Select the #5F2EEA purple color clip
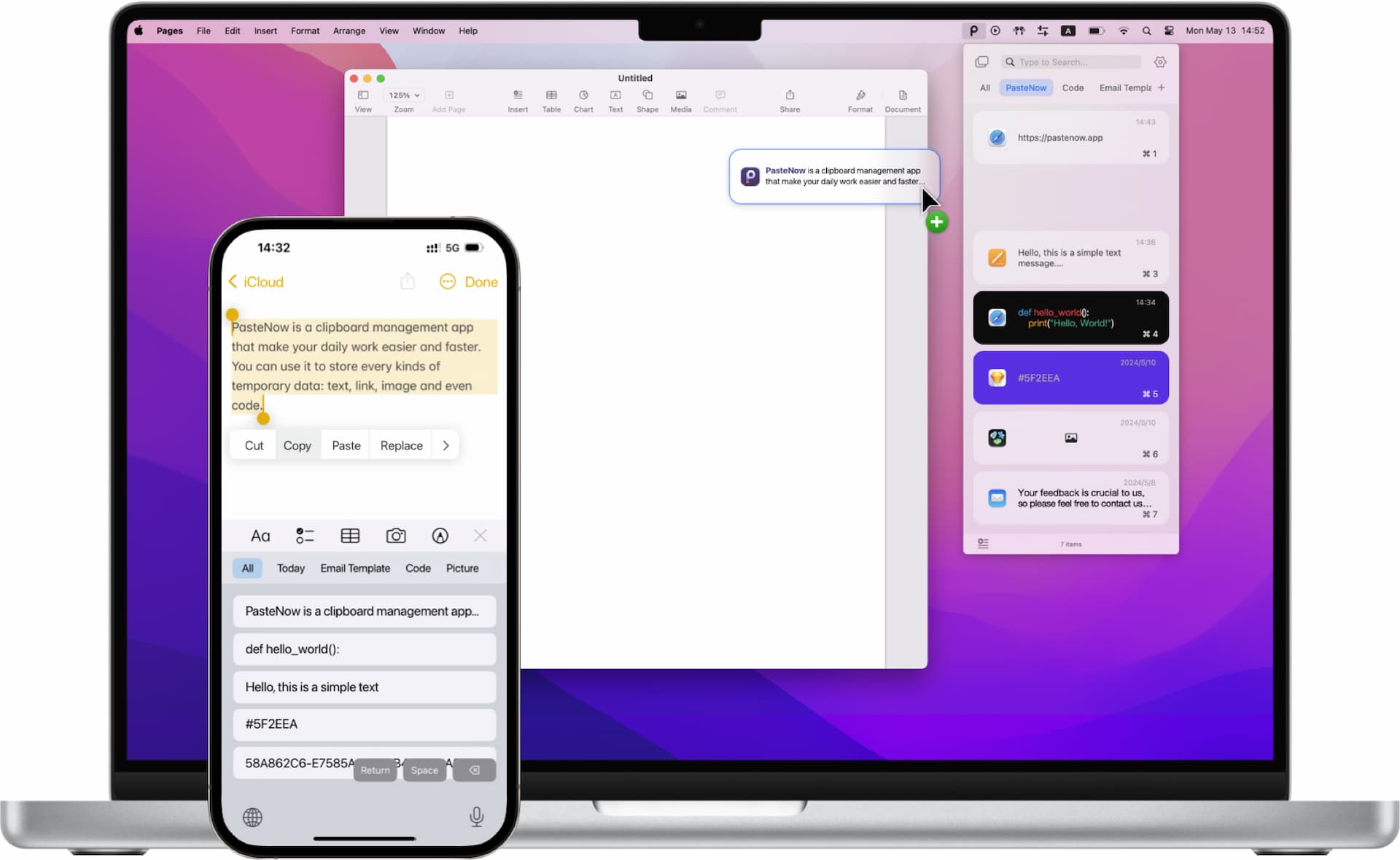The image size is (1400, 860). point(1070,378)
